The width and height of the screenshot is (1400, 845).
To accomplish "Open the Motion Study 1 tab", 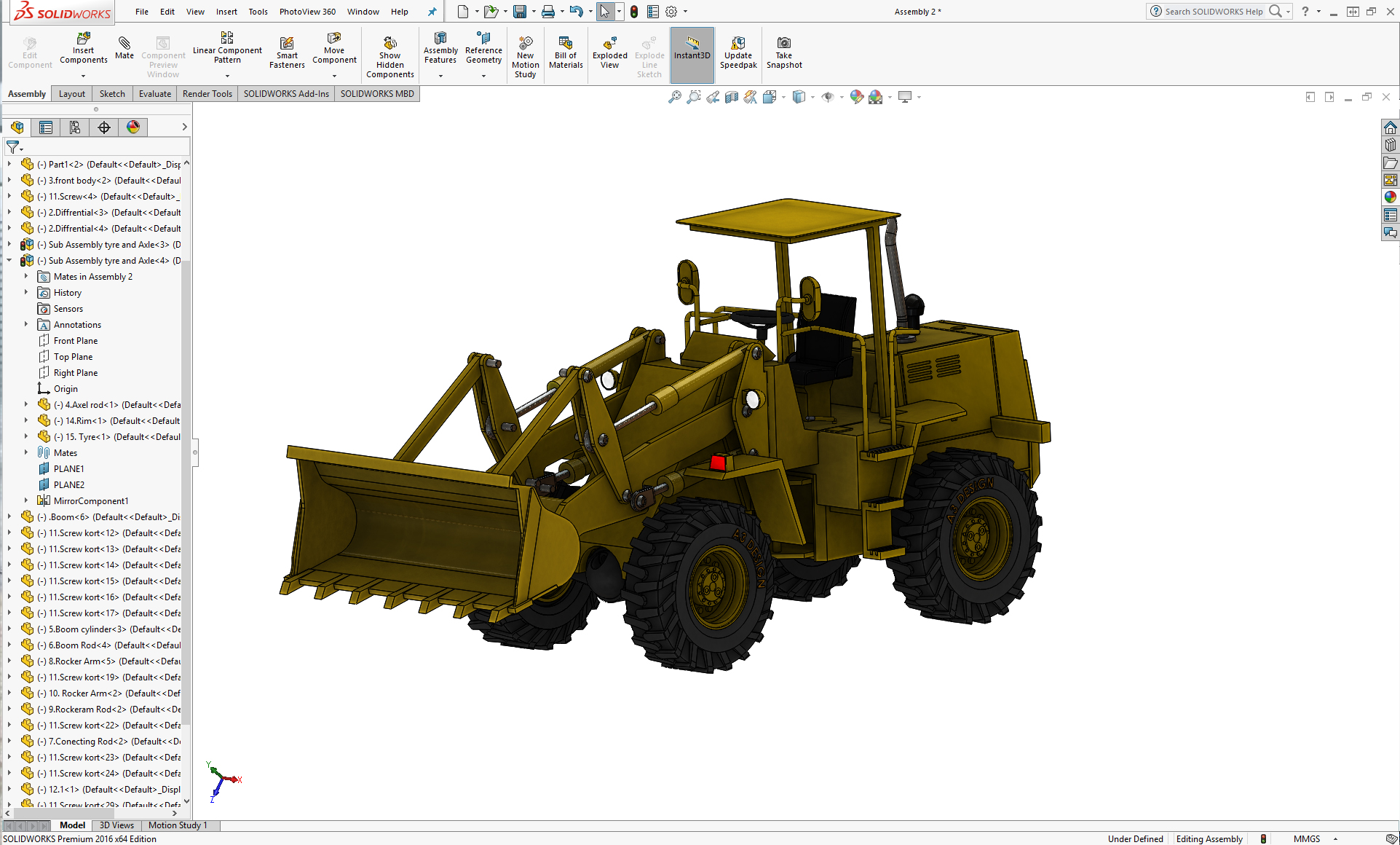I will click(178, 825).
